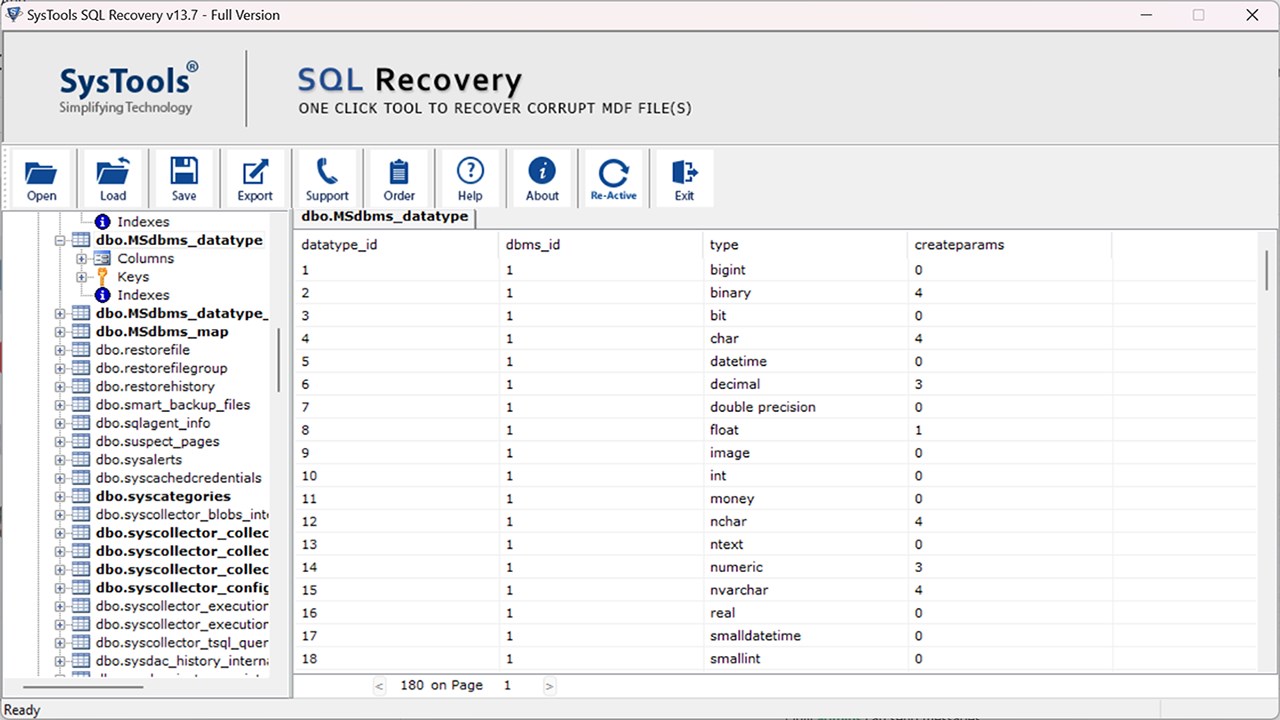This screenshot has width=1280, height=720.
Task: Expand the dbo.sqlagent_info node
Action: click(x=60, y=424)
